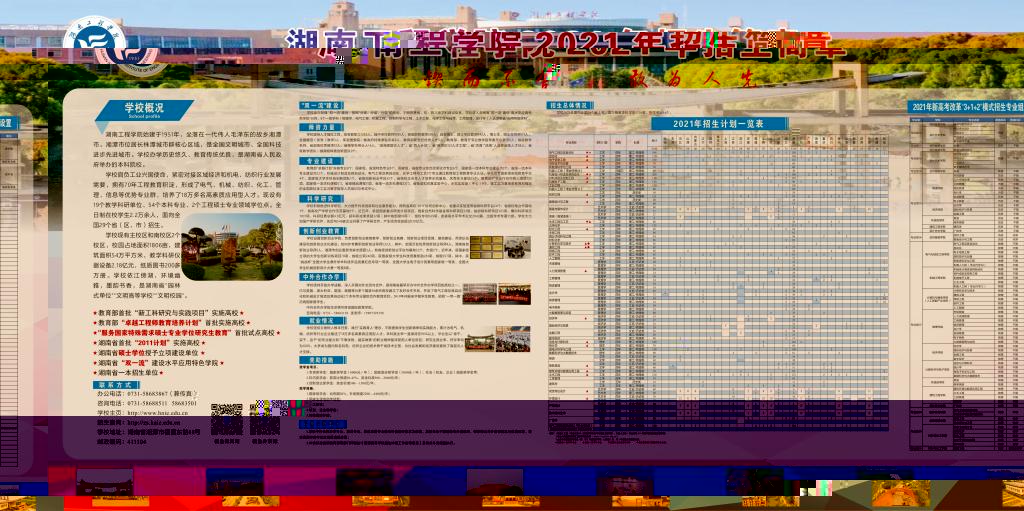
Task: Click the campus garden photo in 学校概况
Action: pyautogui.click(x=231, y=247)
